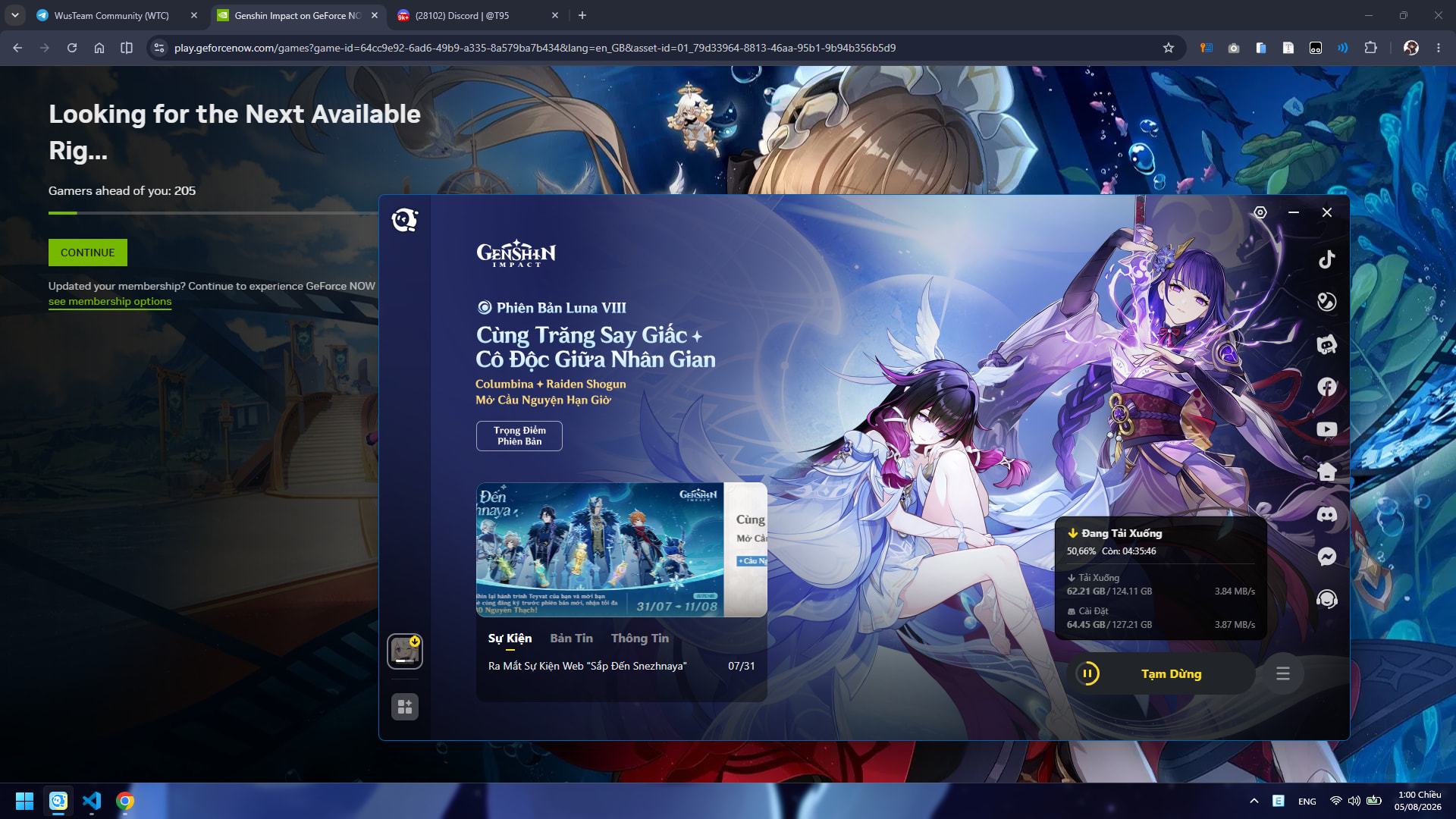Click the '50,66%' download progress text
1456x819 pixels.
tap(1081, 551)
